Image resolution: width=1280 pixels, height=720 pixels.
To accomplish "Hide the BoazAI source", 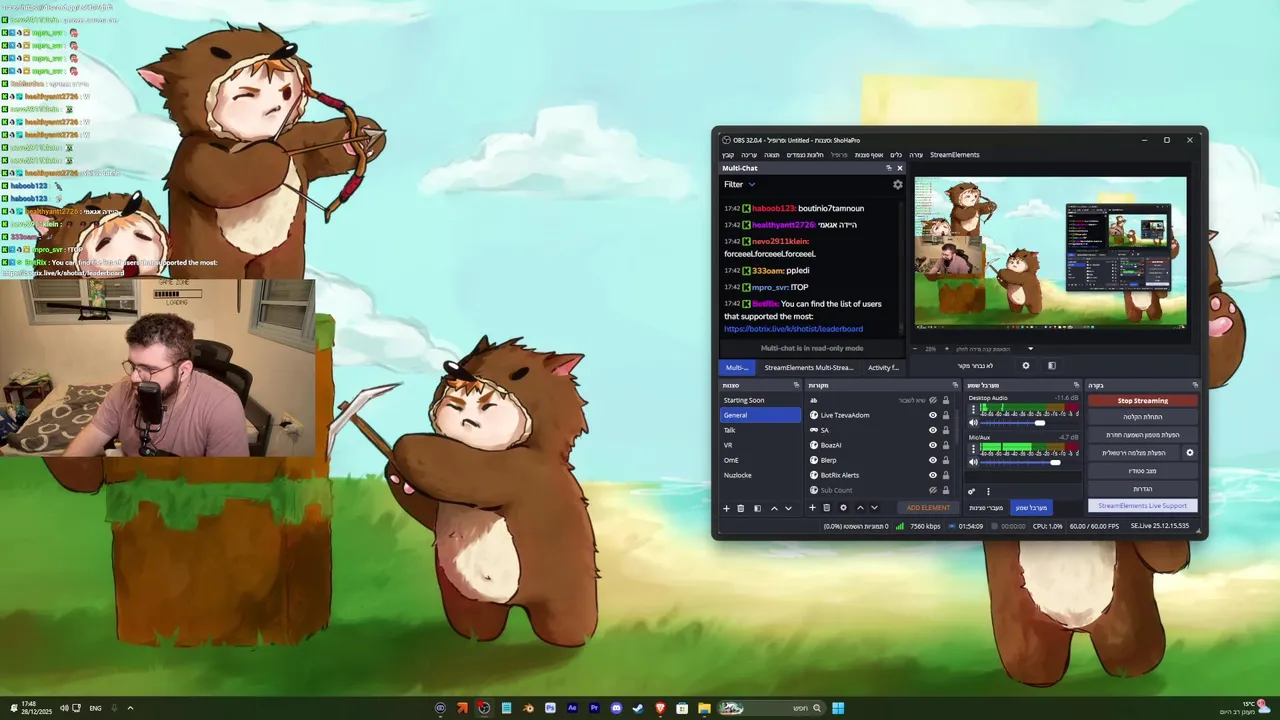I will [933, 445].
